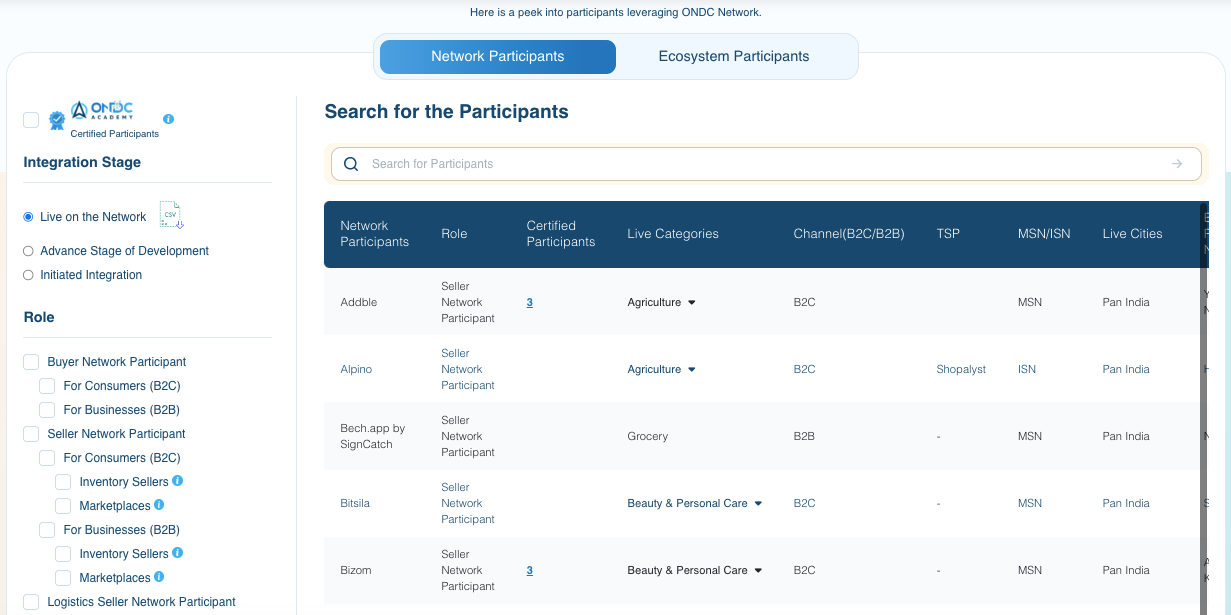Check For Businesses (B2B) under Buyer Network Participant

[x=47, y=410]
